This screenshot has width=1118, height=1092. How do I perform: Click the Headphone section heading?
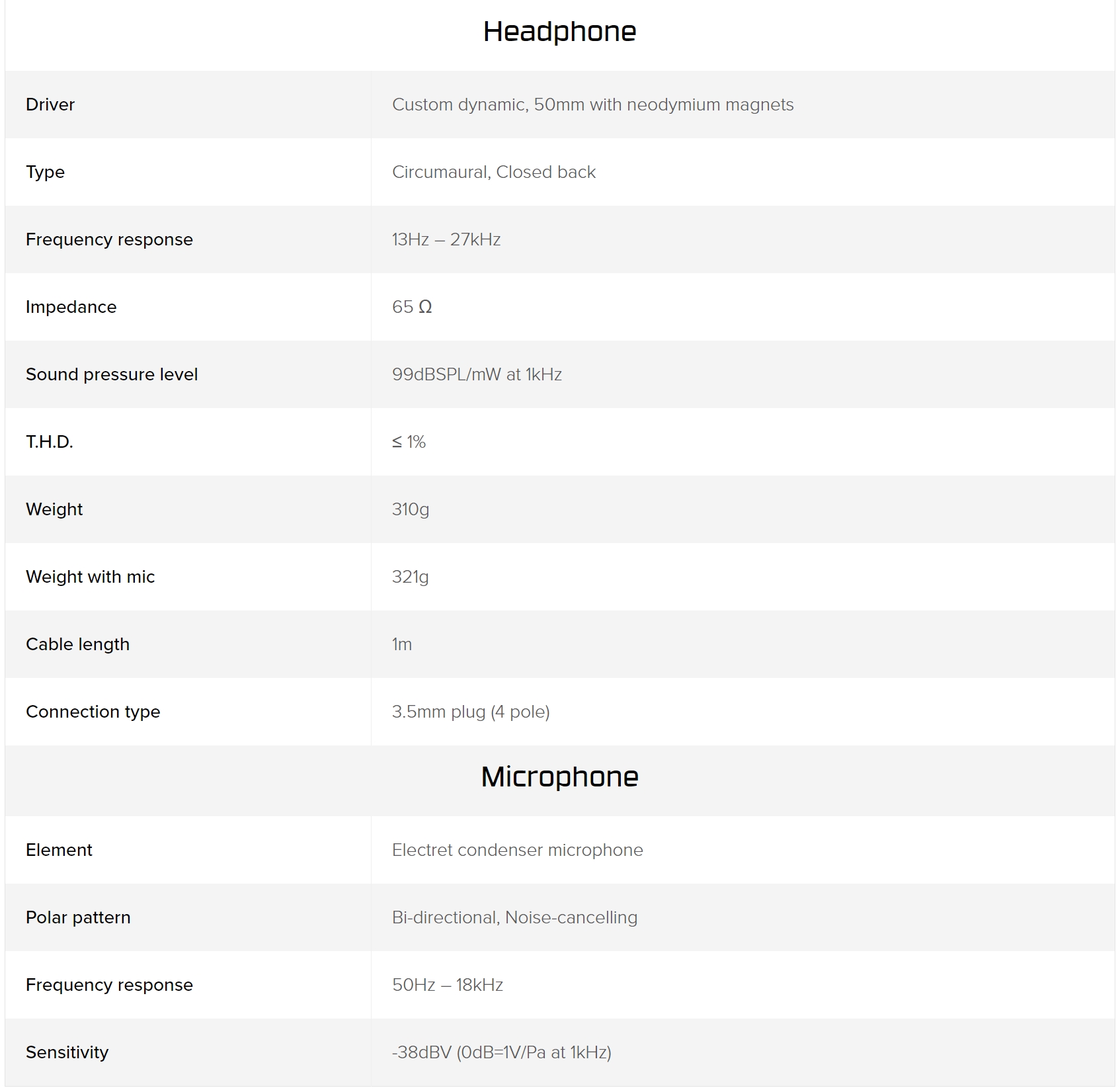tap(559, 31)
